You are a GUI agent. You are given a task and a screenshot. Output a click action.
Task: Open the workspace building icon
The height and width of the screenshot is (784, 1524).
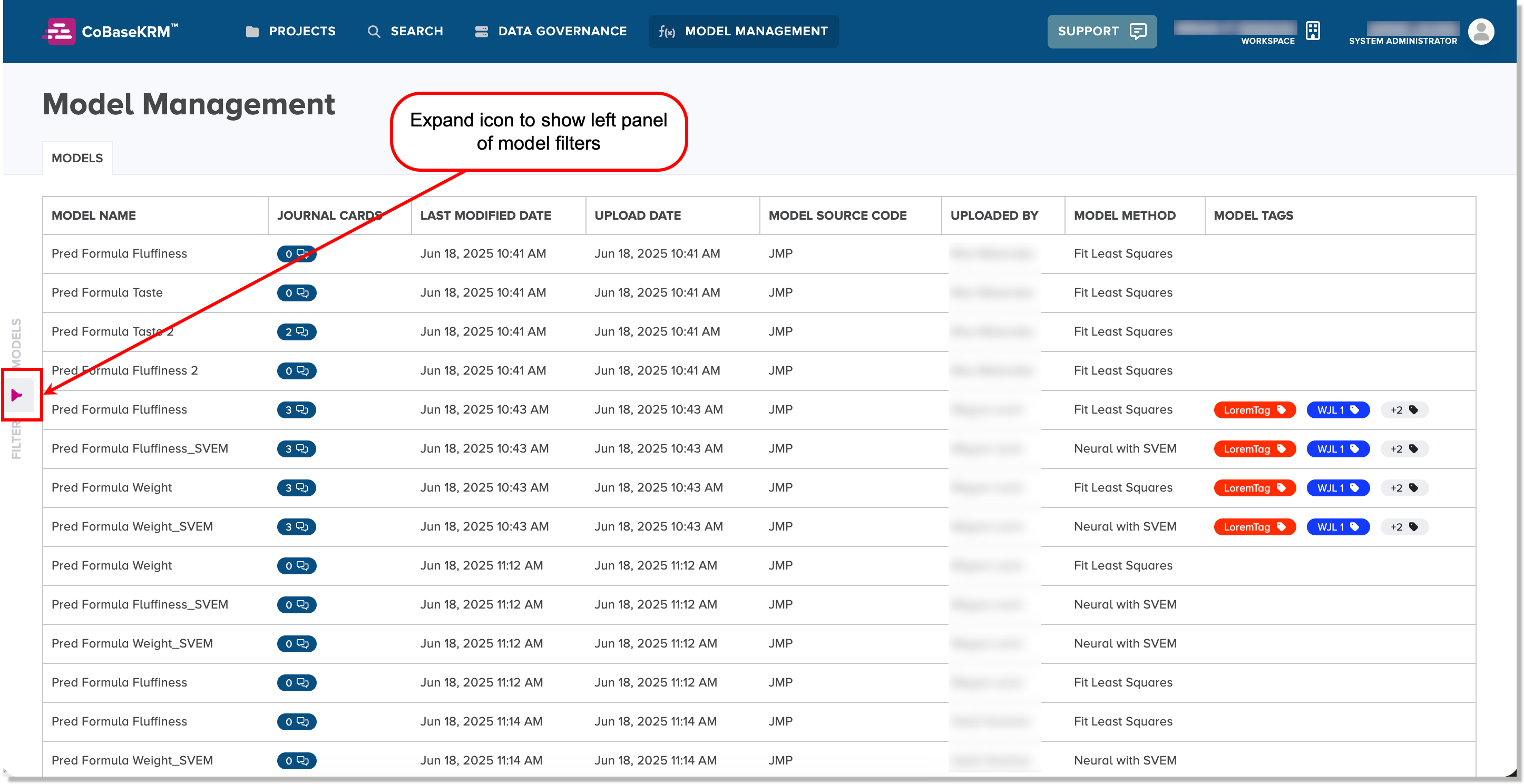click(1313, 31)
